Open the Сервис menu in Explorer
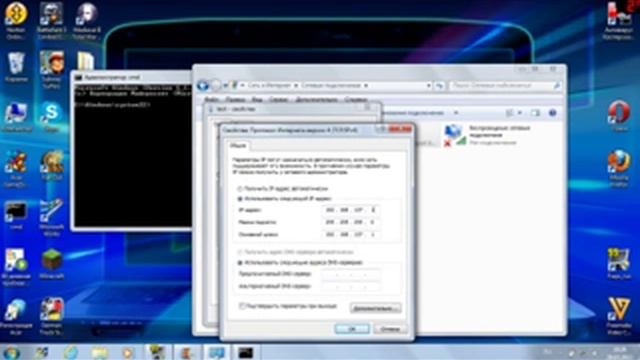640x360 pixels. coord(278,99)
